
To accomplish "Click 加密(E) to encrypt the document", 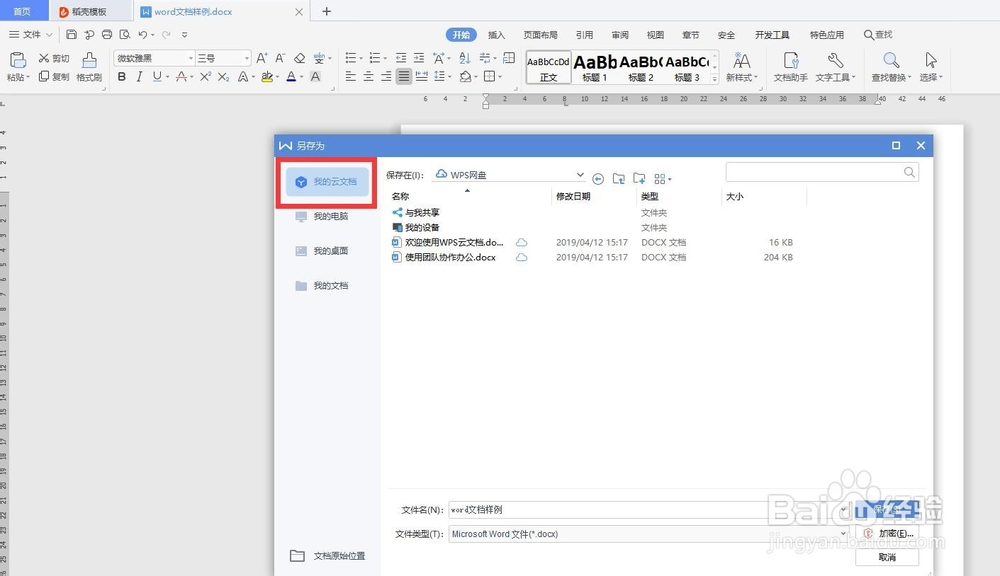I will click(889, 532).
